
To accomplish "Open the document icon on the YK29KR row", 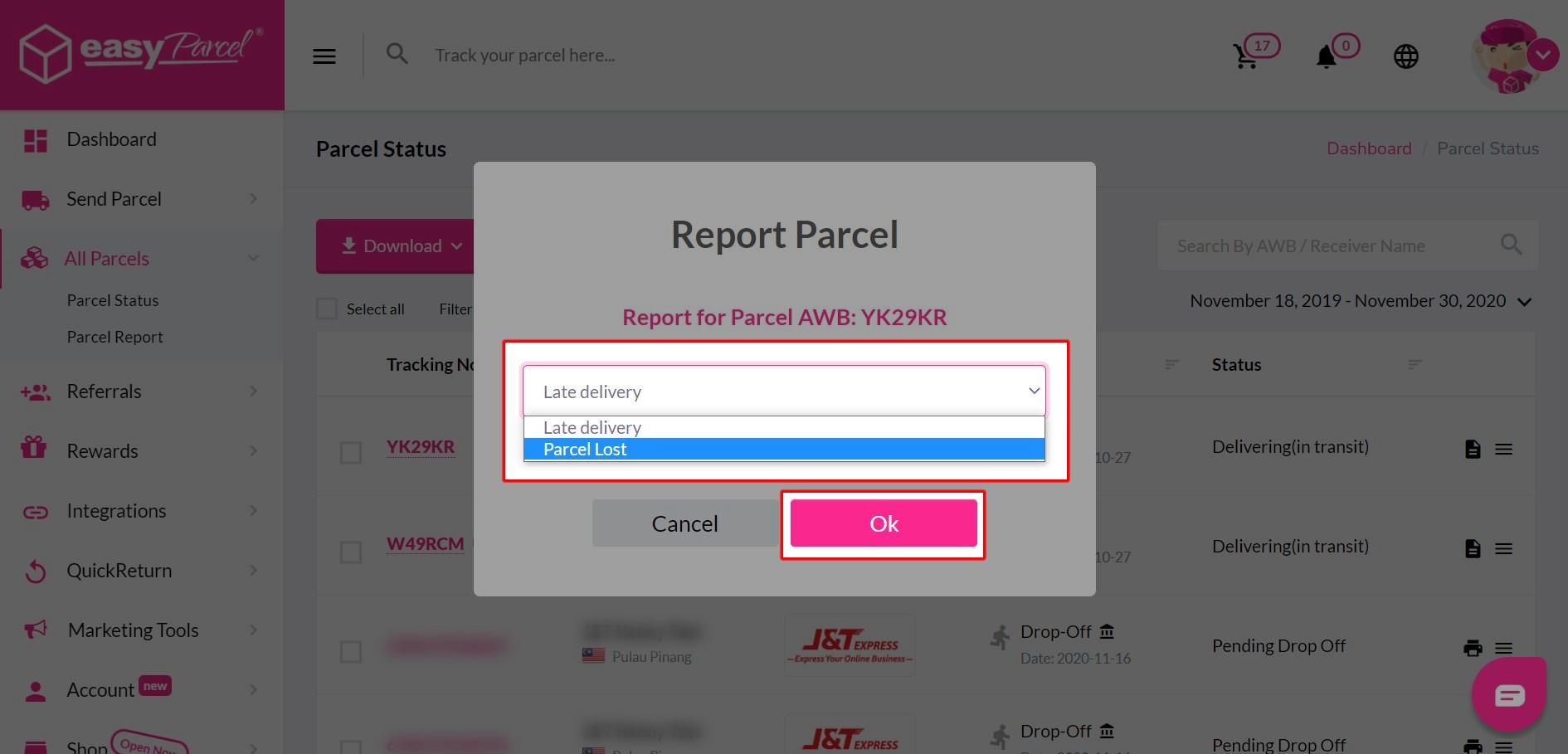I will coord(1473,449).
